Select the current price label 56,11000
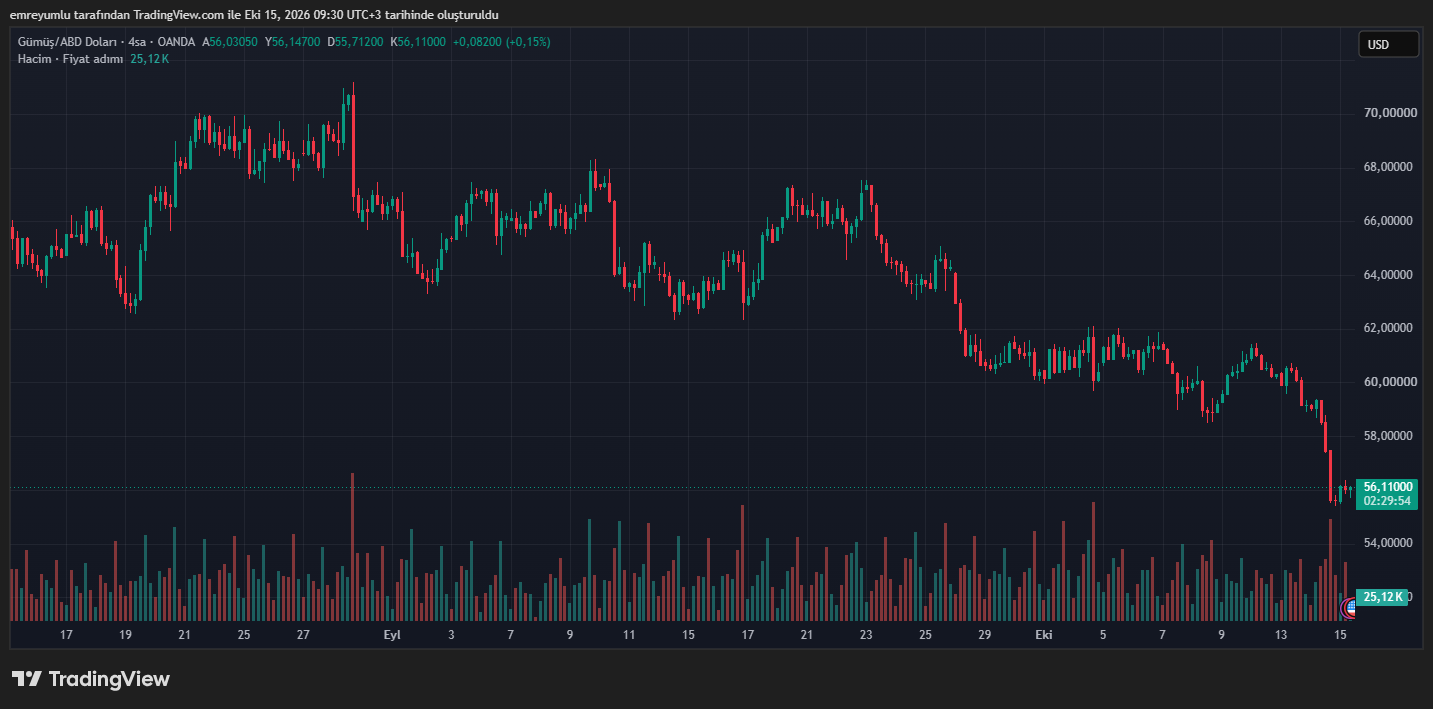 [x=1386, y=486]
